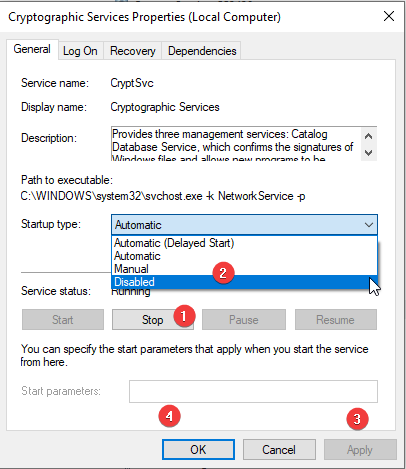Cancel the properties dialog
The width and height of the screenshot is (406, 469).
point(279,450)
